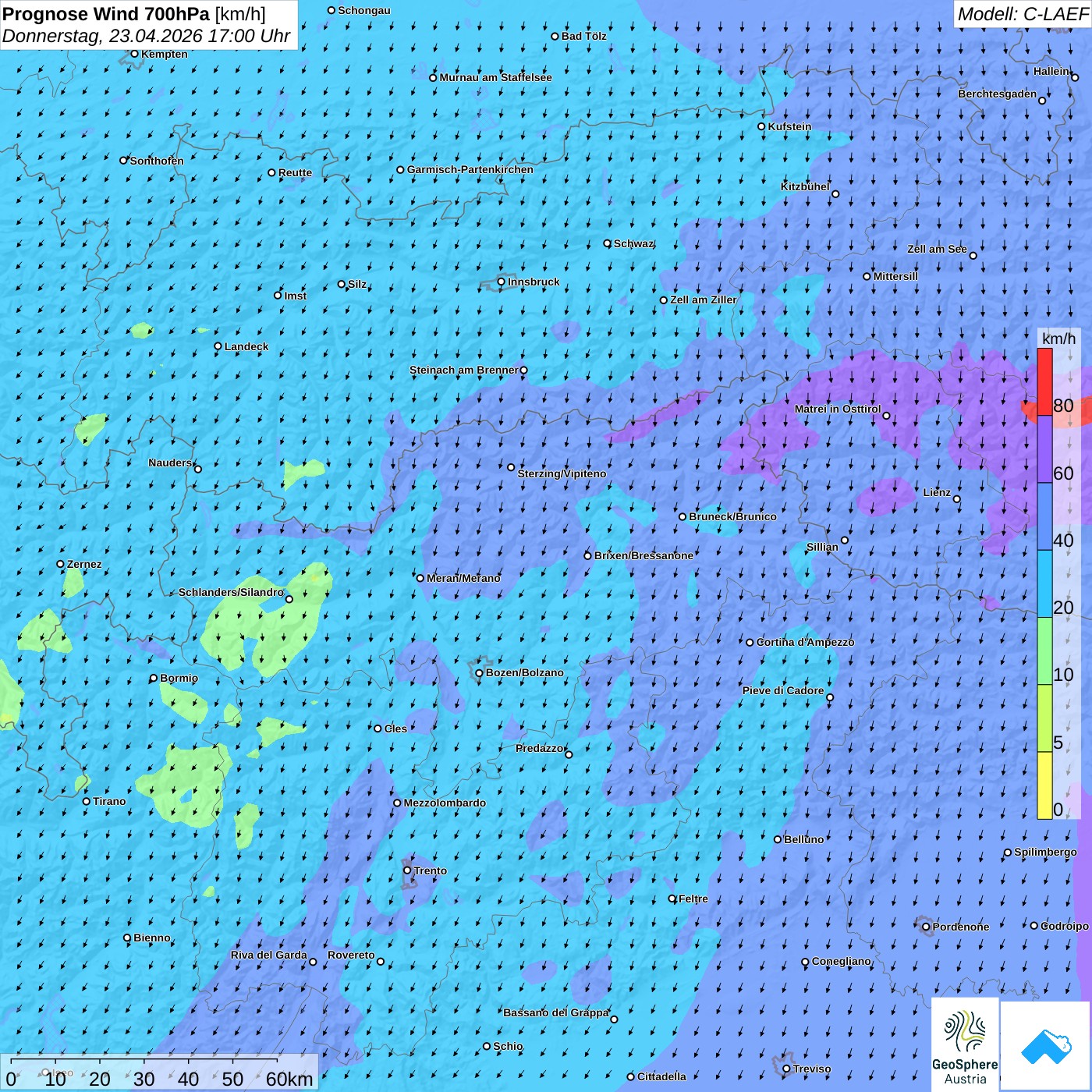The width and height of the screenshot is (1092, 1092).
Task: Click the Predazzo label
Action: (x=539, y=748)
